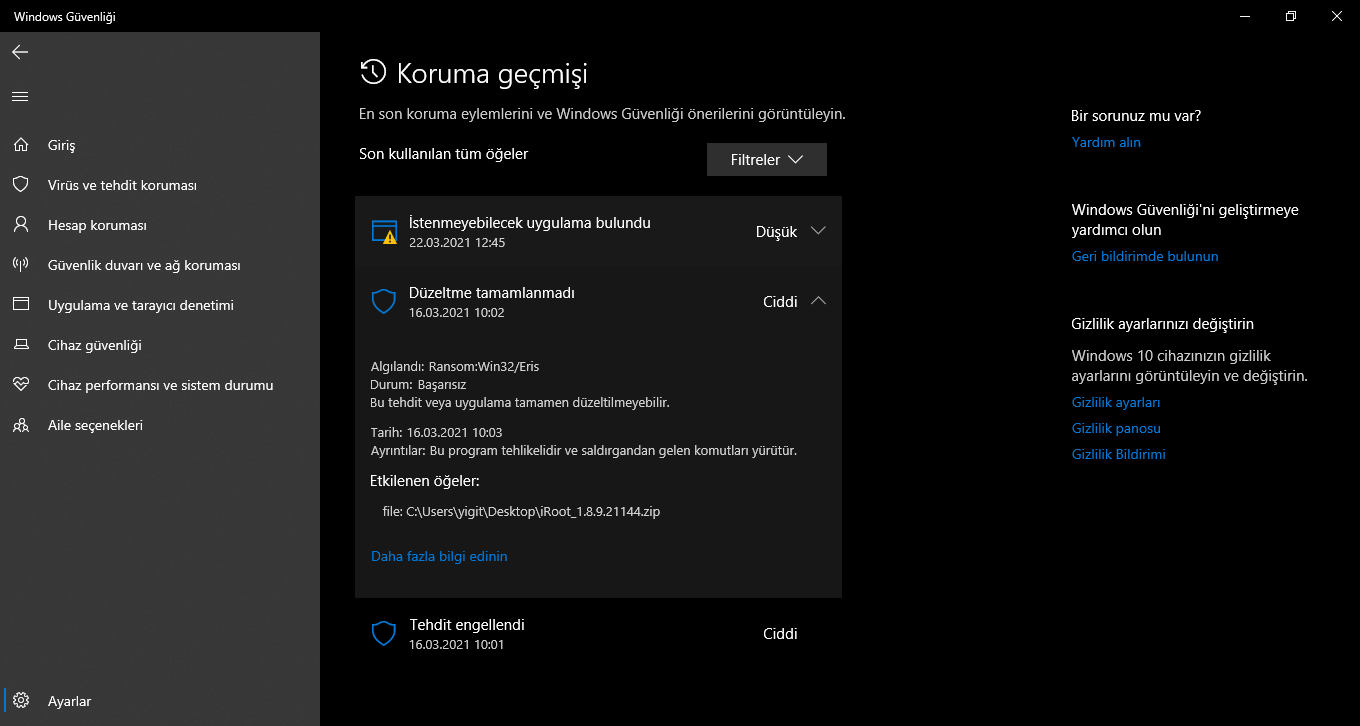Close the Windows Güvenliği window
This screenshot has height=726, width=1360.
(x=1337, y=16)
